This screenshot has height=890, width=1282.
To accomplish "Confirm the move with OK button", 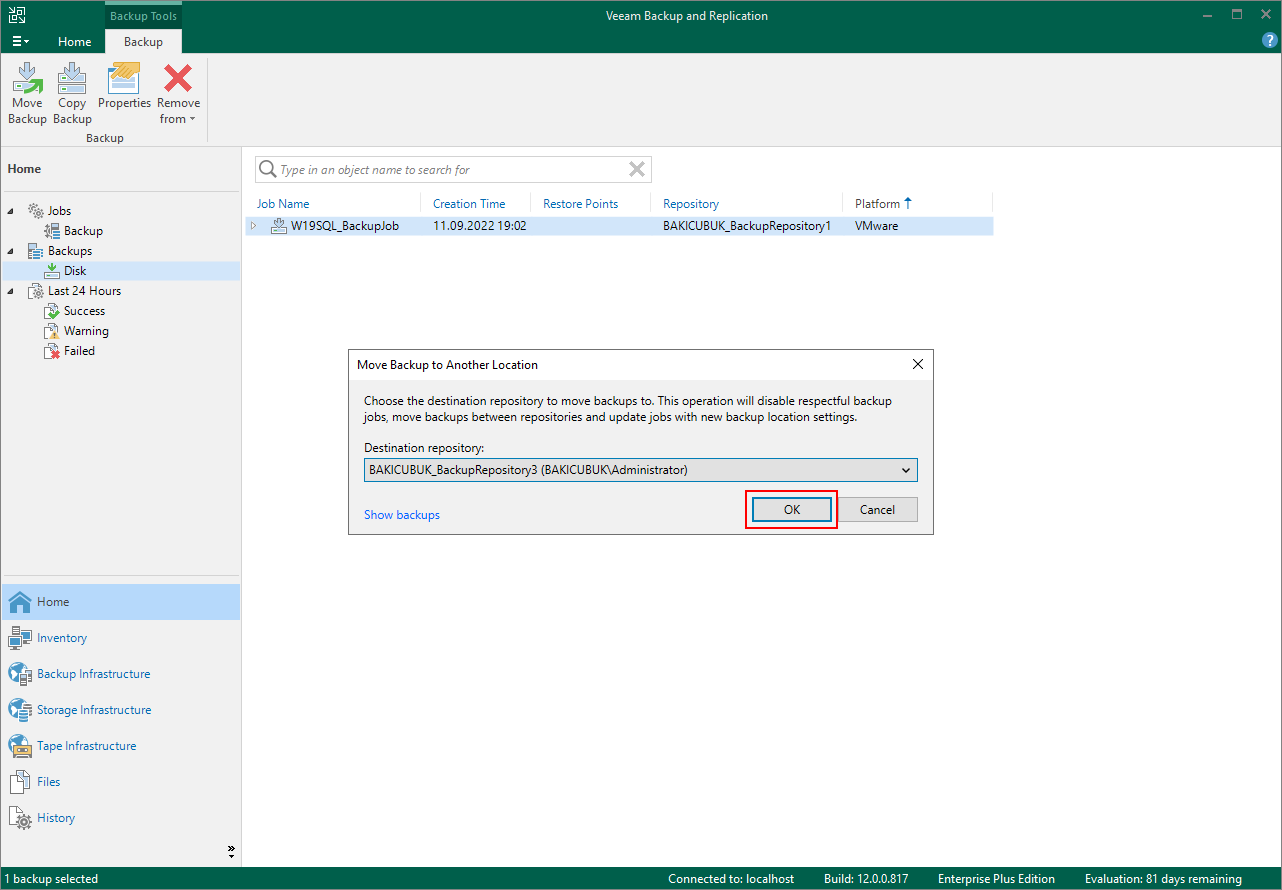I will [791, 510].
